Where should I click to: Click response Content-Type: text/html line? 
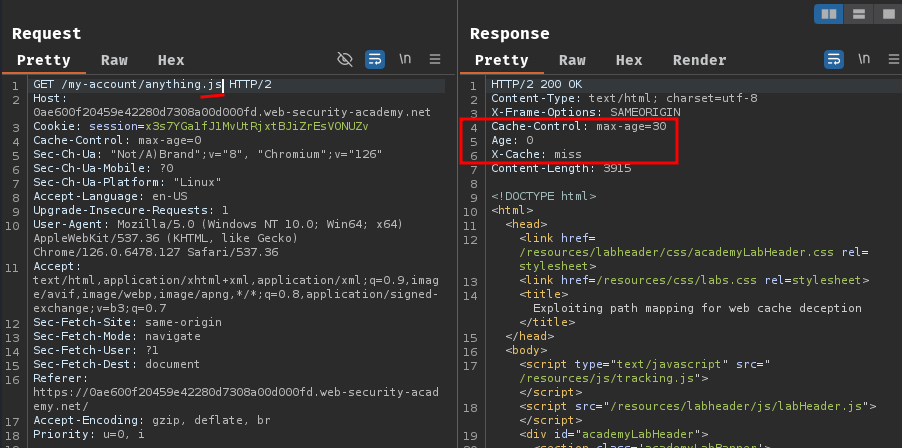[624, 99]
